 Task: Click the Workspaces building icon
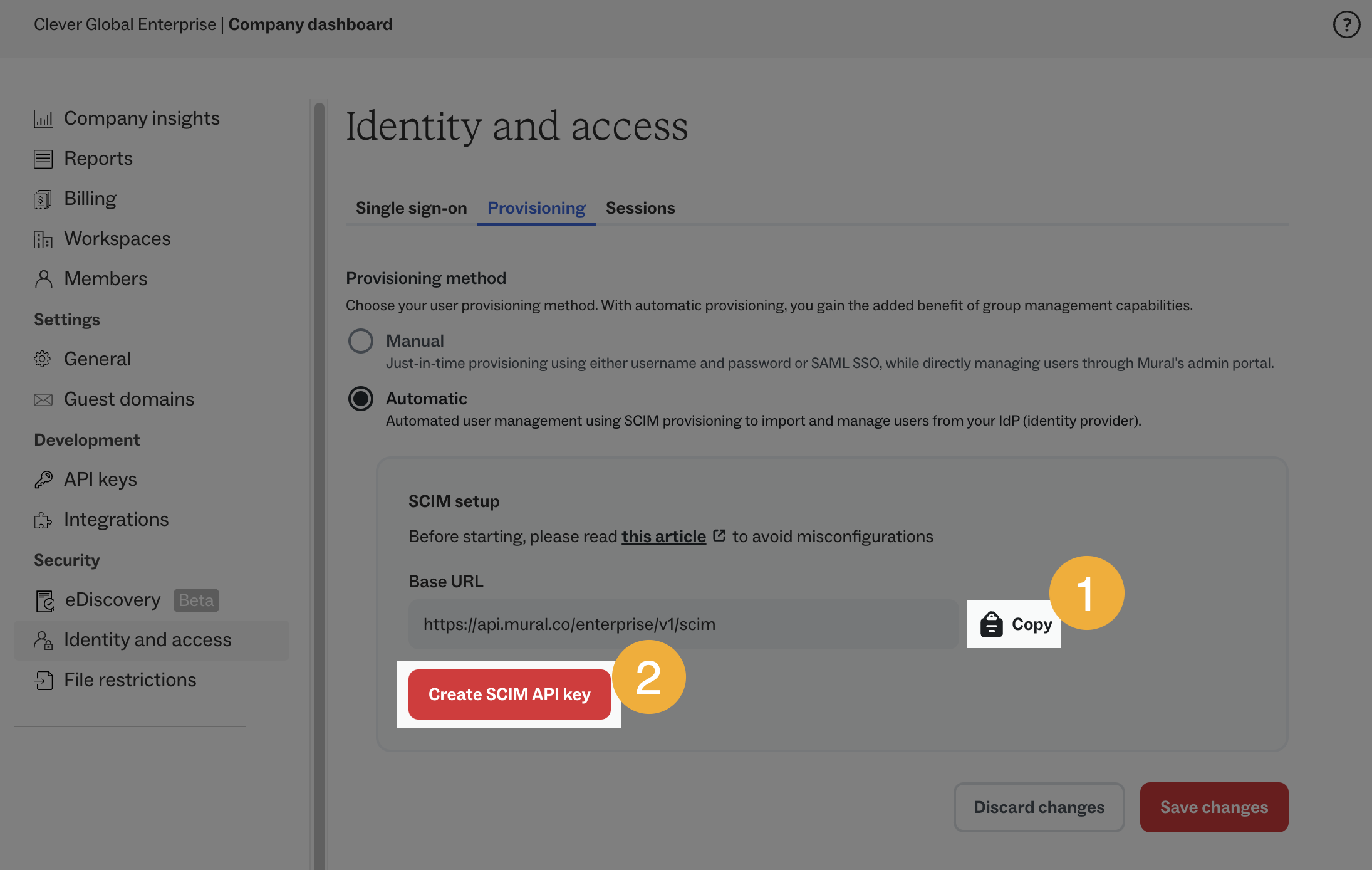click(x=43, y=239)
